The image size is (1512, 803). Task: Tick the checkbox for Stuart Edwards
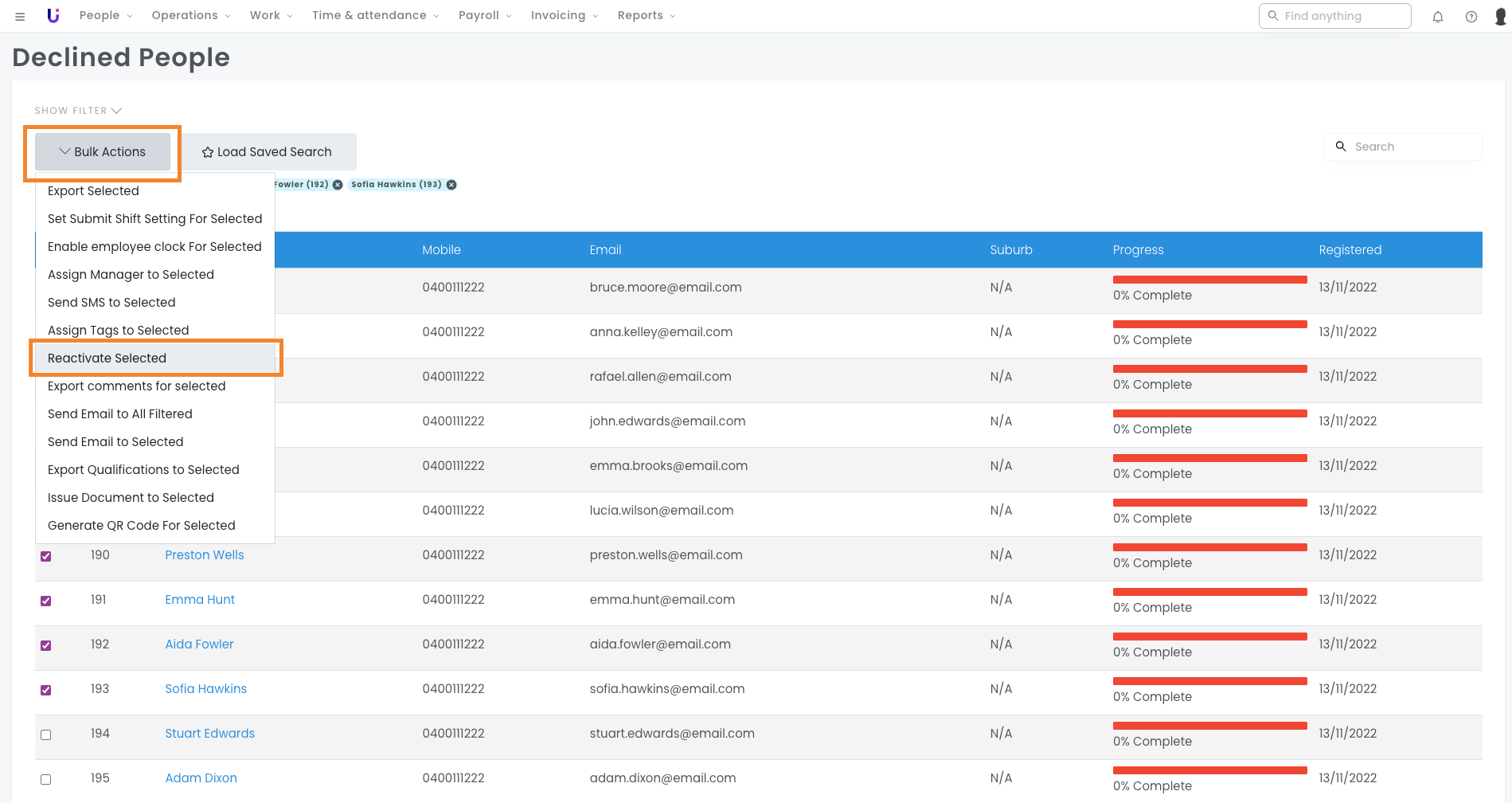(x=46, y=734)
